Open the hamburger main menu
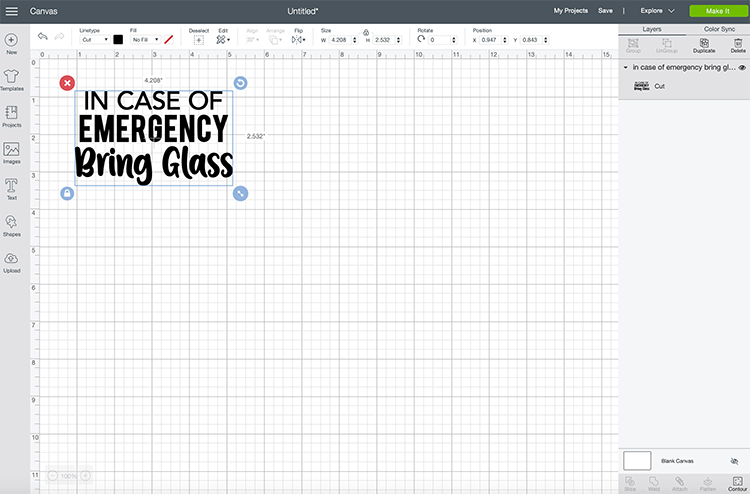Viewport: 750px width, 494px height. (11, 11)
